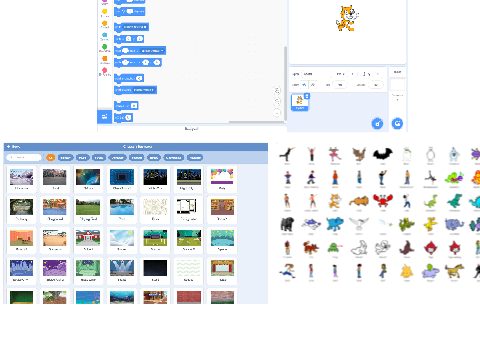Choose the nebula galaxy backdrop

click(88, 179)
